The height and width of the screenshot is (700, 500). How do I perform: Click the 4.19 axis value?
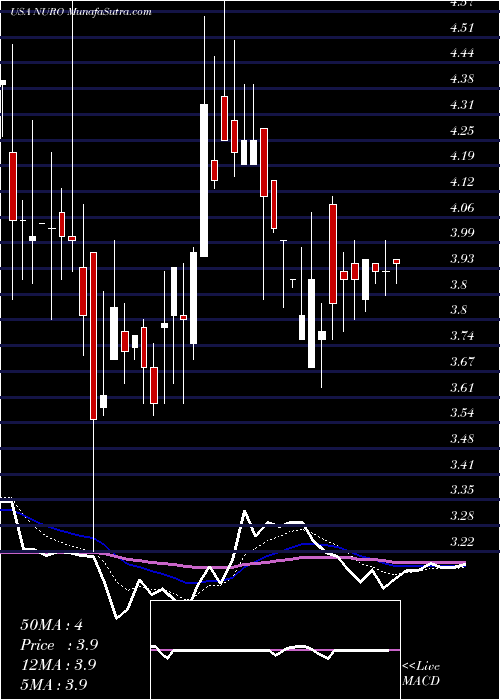461,156
